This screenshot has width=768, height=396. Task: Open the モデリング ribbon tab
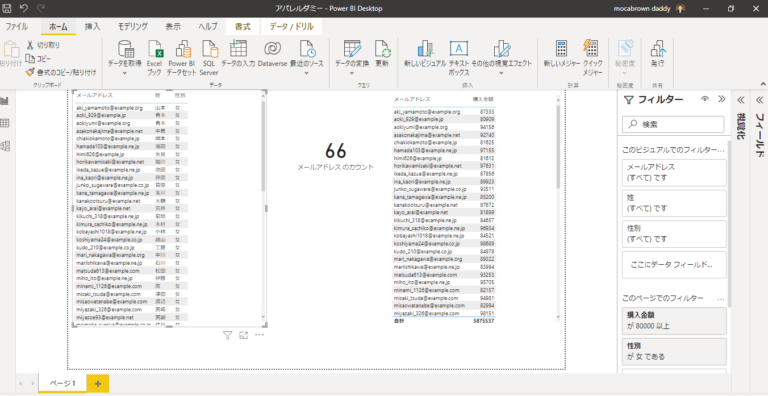[133, 27]
